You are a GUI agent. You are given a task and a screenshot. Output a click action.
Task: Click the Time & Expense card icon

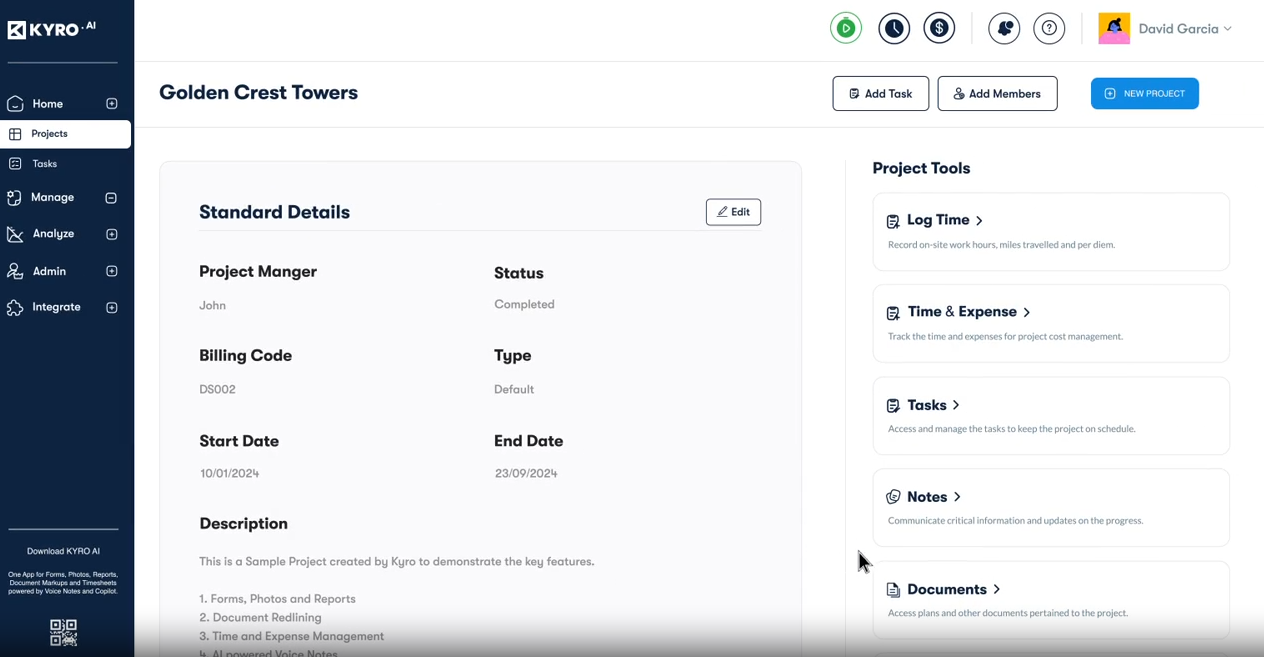coord(893,313)
